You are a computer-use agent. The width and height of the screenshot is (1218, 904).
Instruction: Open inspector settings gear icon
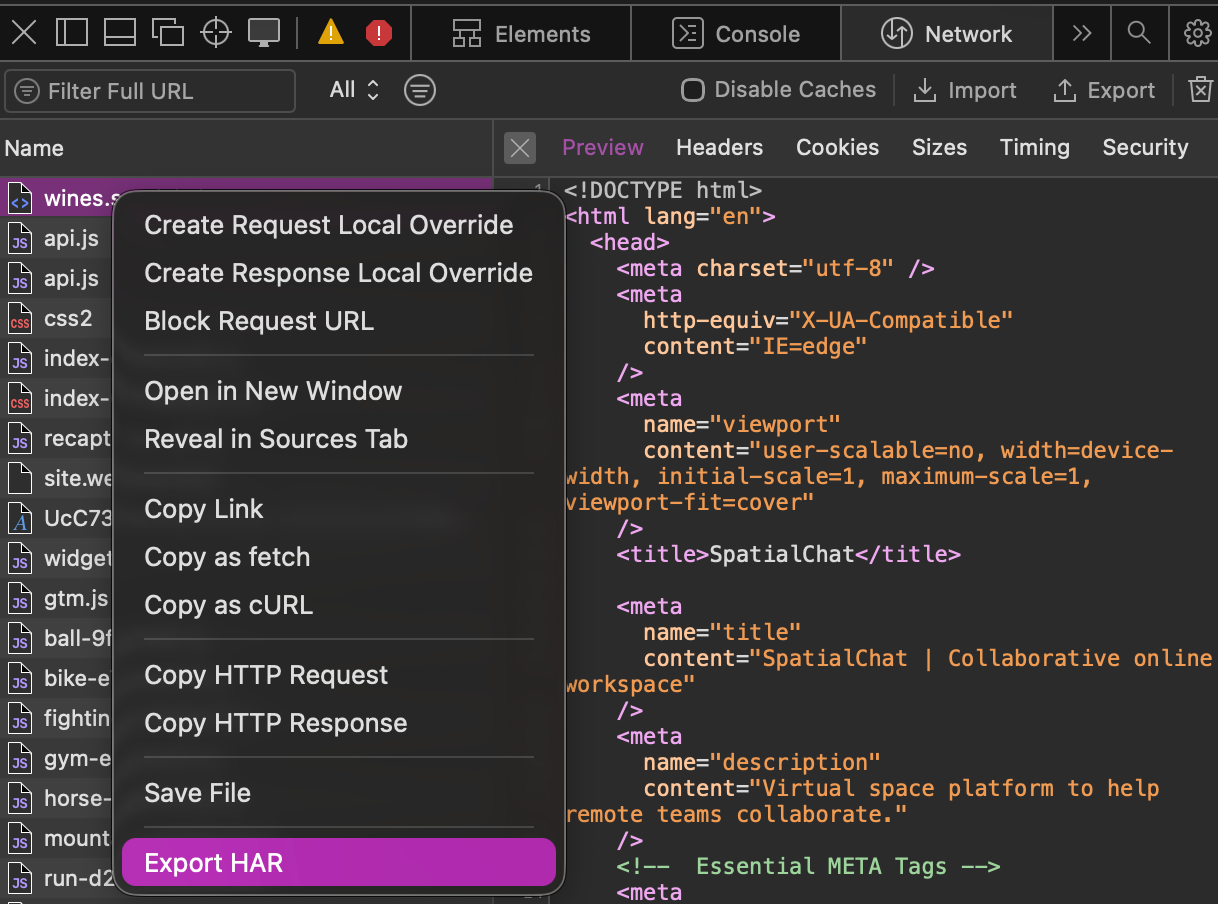[1197, 33]
